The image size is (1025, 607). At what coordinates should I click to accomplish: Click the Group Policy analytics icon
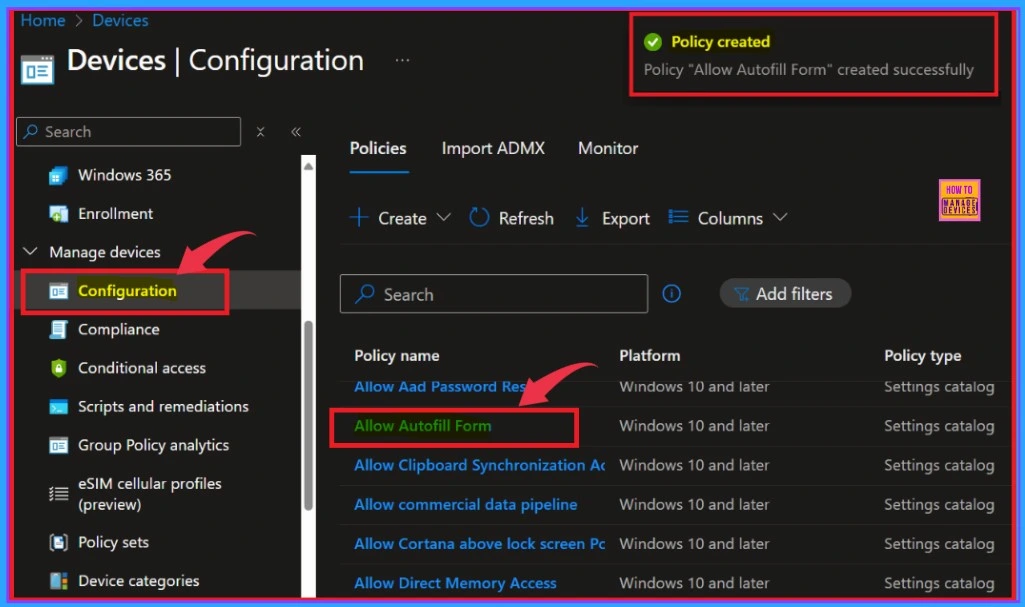coord(58,445)
